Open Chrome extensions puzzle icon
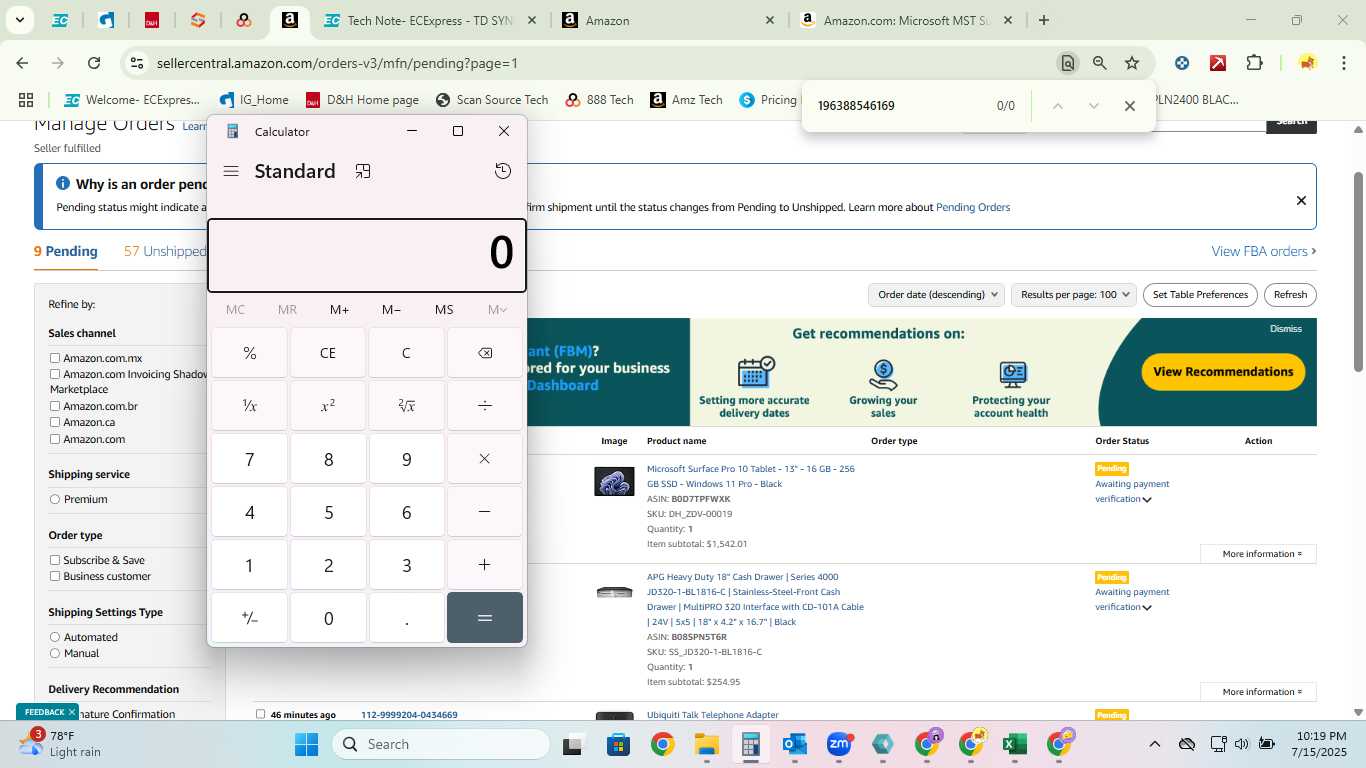The image size is (1366, 768). point(1254,63)
